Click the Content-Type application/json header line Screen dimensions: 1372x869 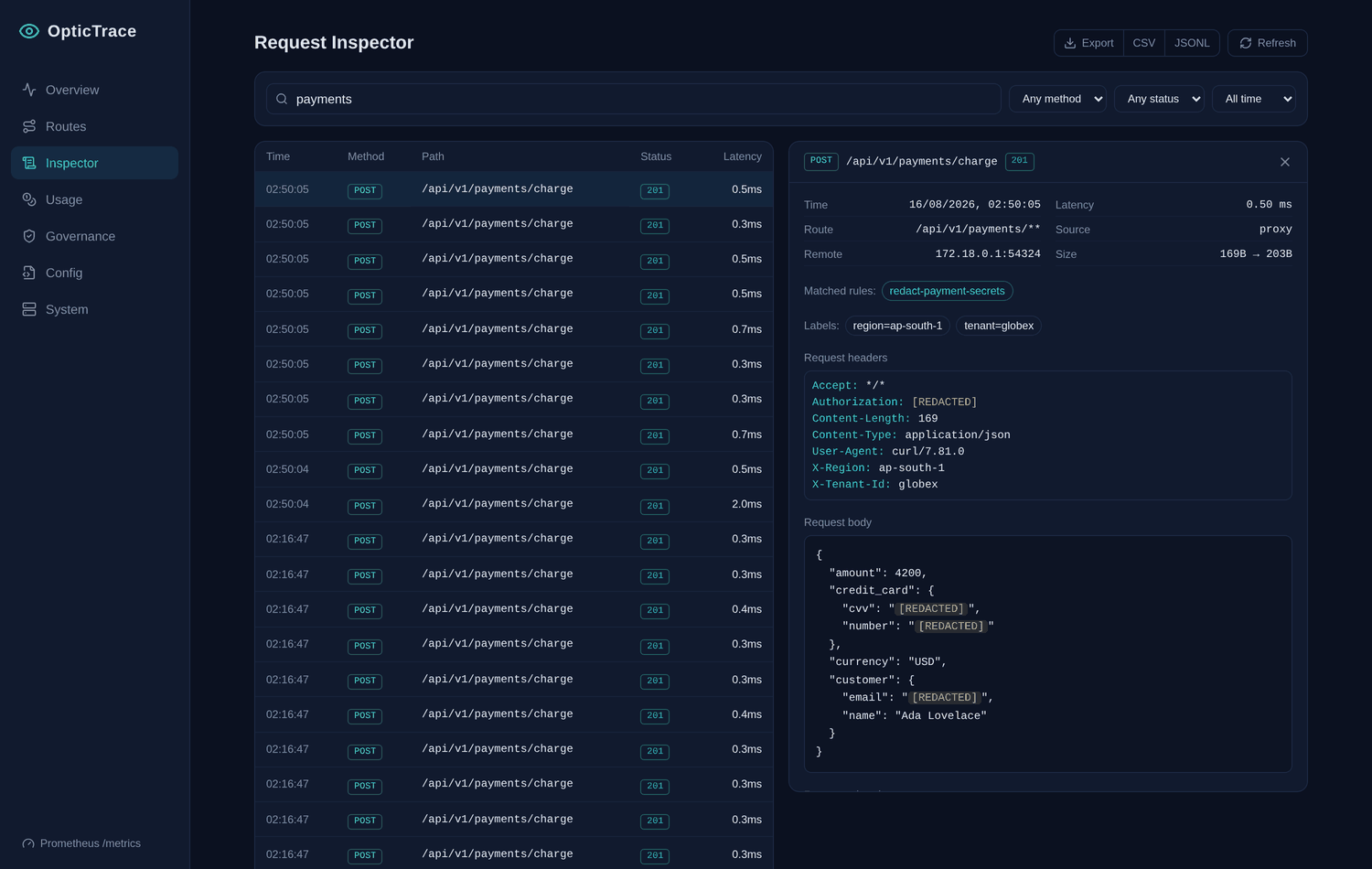coord(911,435)
